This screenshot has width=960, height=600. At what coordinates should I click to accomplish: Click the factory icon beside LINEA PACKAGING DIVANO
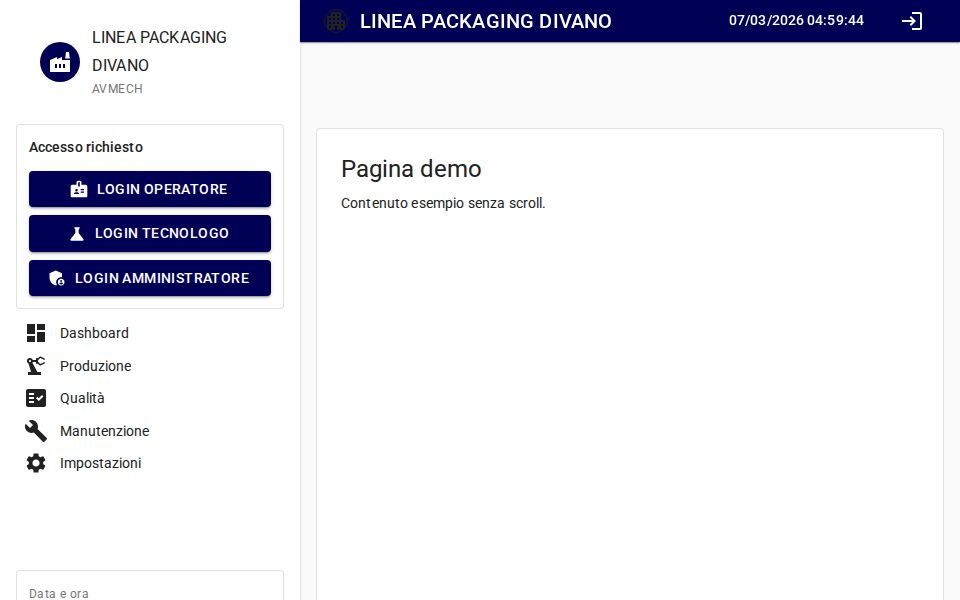(x=59, y=62)
